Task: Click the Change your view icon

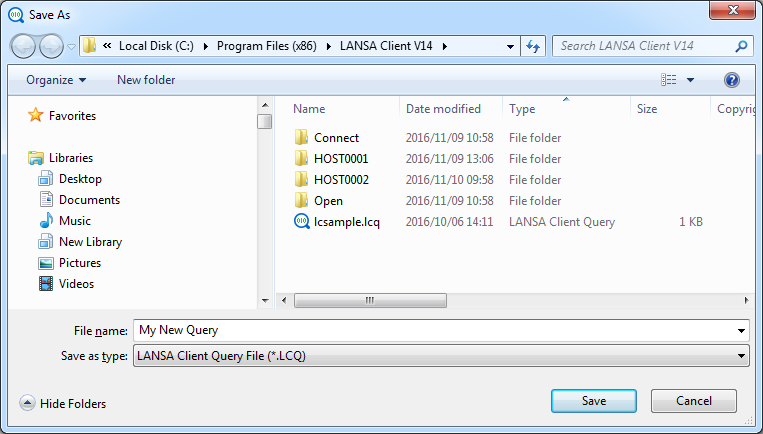Action: [x=669, y=80]
